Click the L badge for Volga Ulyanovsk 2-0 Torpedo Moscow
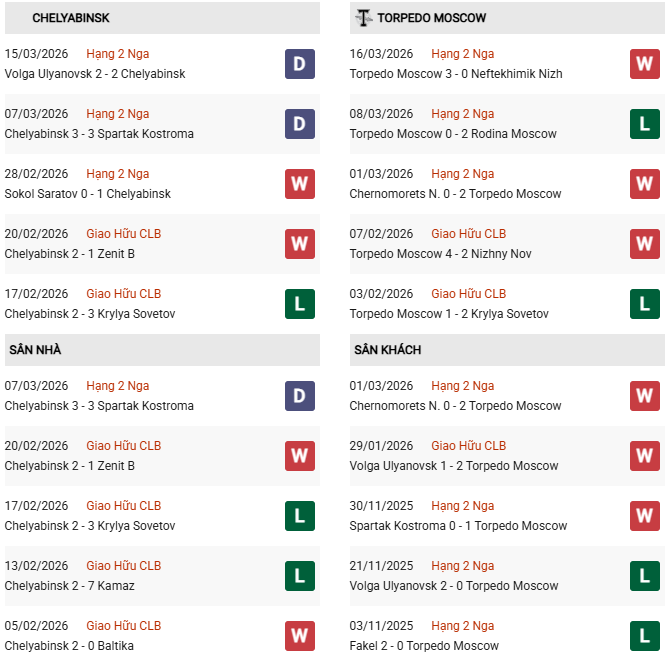The width and height of the screenshot is (666, 660). coord(644,576)
